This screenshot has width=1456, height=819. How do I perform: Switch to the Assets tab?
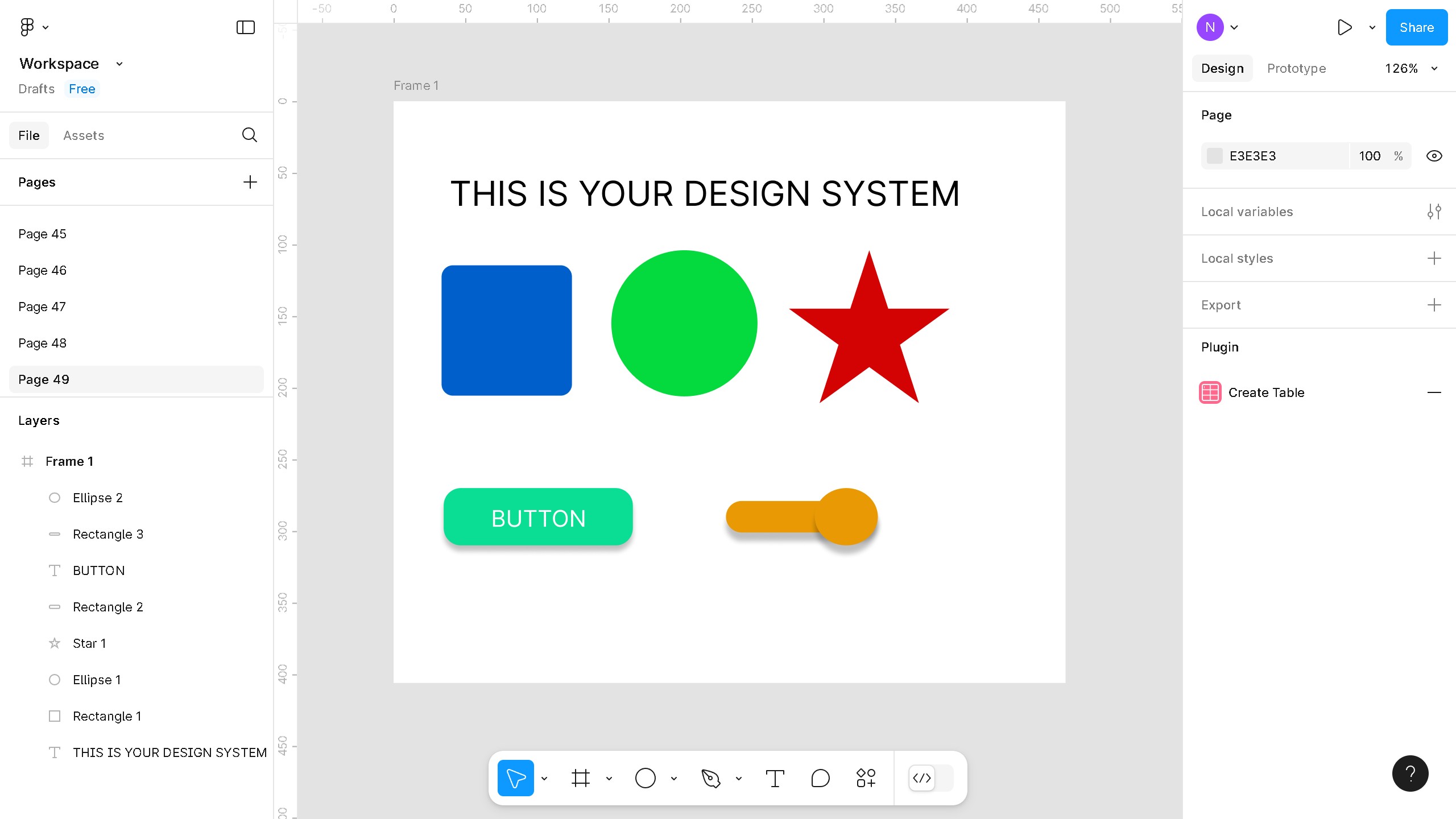point(84,135)
